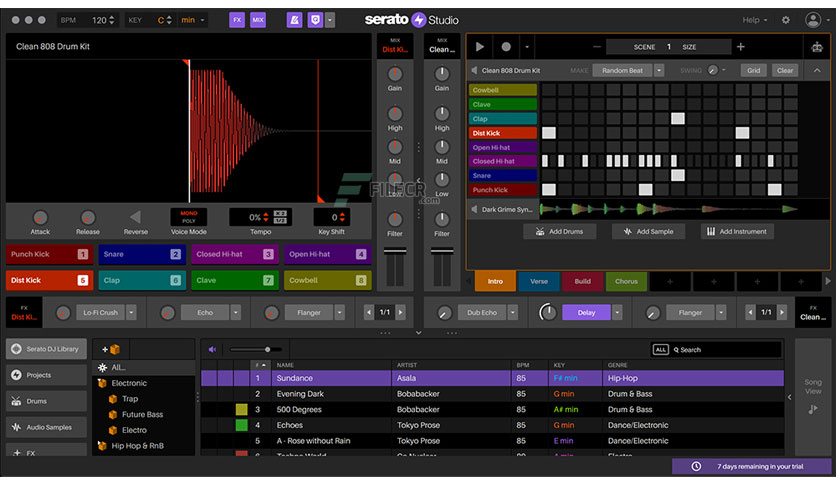This screenshot has width=836, height=484.
Task: Adjust the Attack knob
Action: [40, 217]
